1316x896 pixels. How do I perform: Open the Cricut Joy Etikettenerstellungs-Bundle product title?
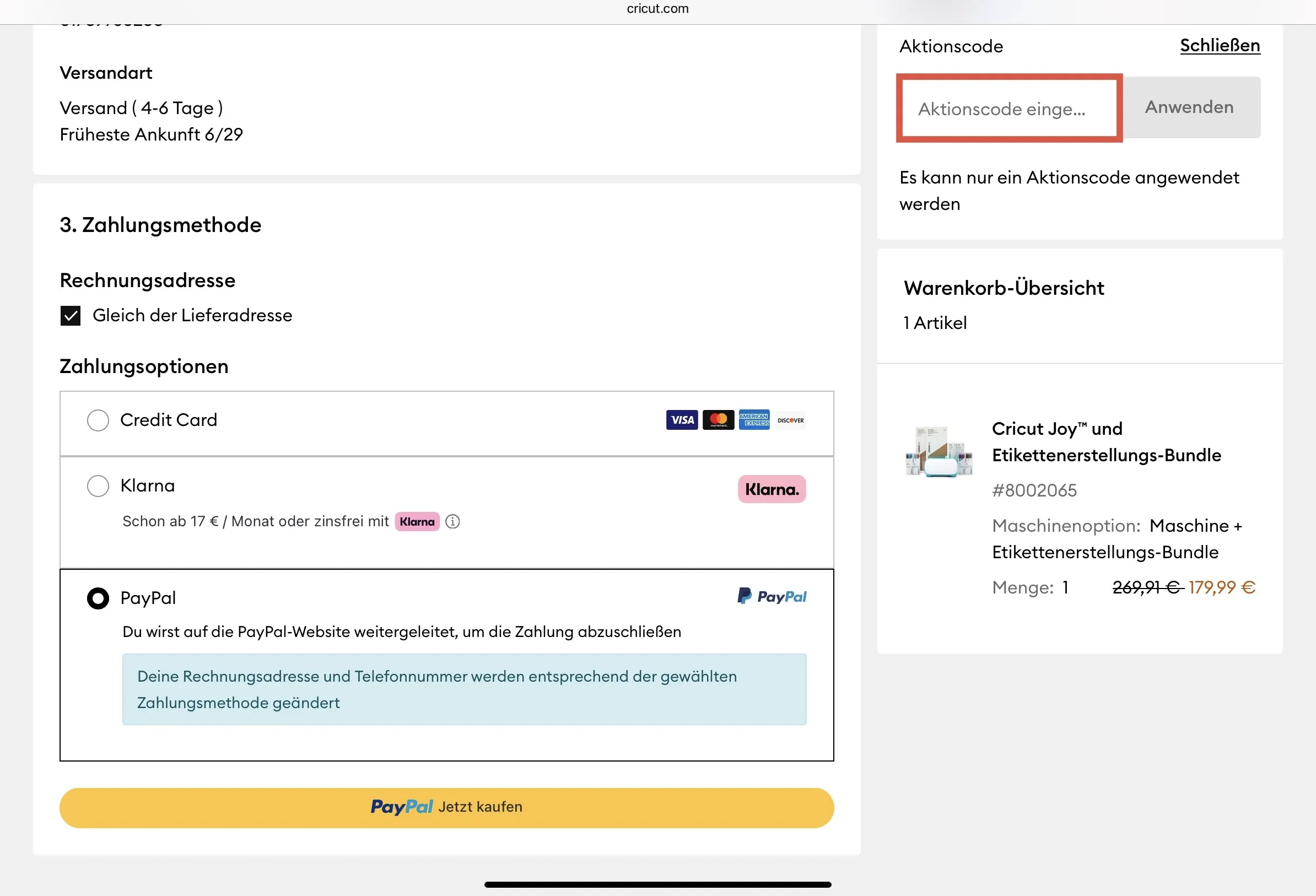point(1106,442)
